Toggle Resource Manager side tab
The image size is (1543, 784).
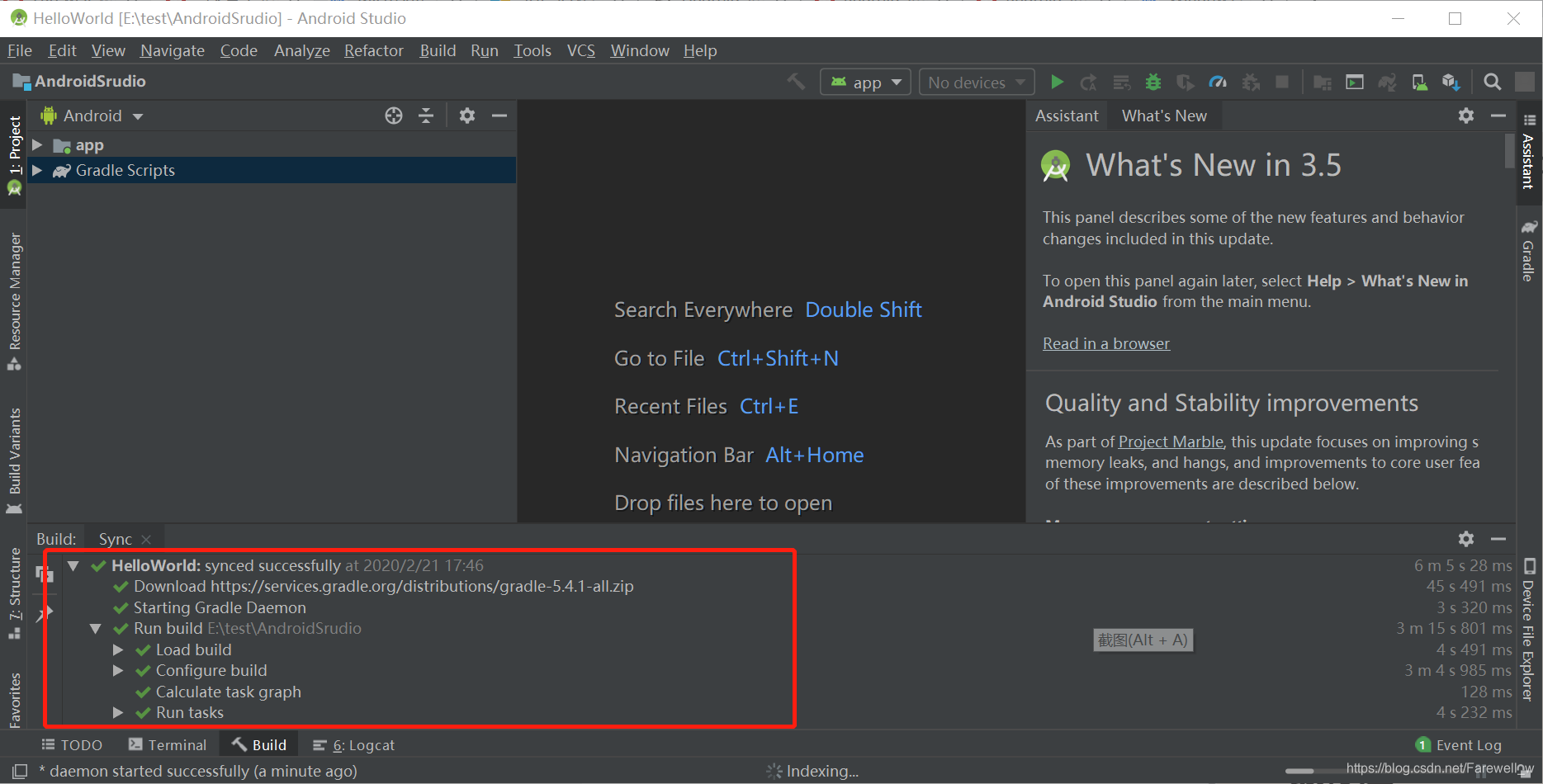click(x=14, y=301)
